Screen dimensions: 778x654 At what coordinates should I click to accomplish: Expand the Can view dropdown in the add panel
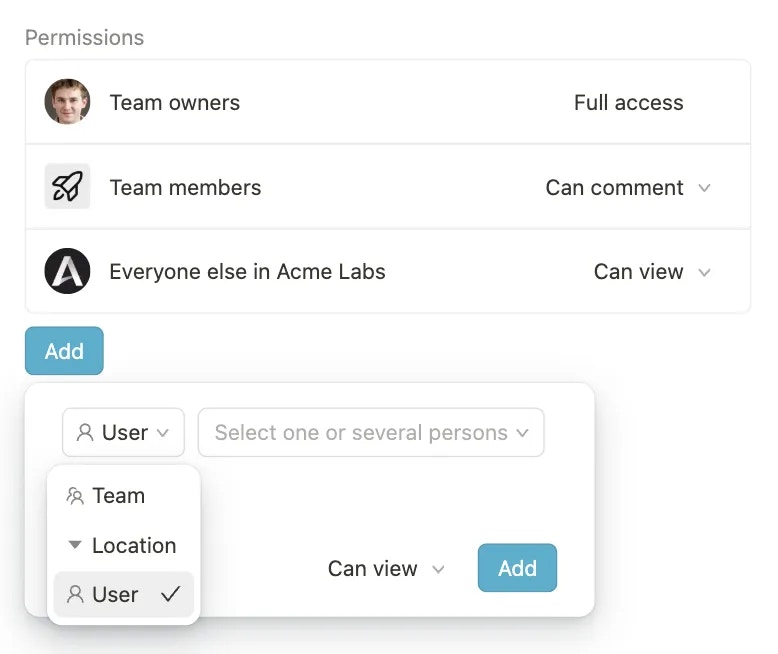pos(386,569)
